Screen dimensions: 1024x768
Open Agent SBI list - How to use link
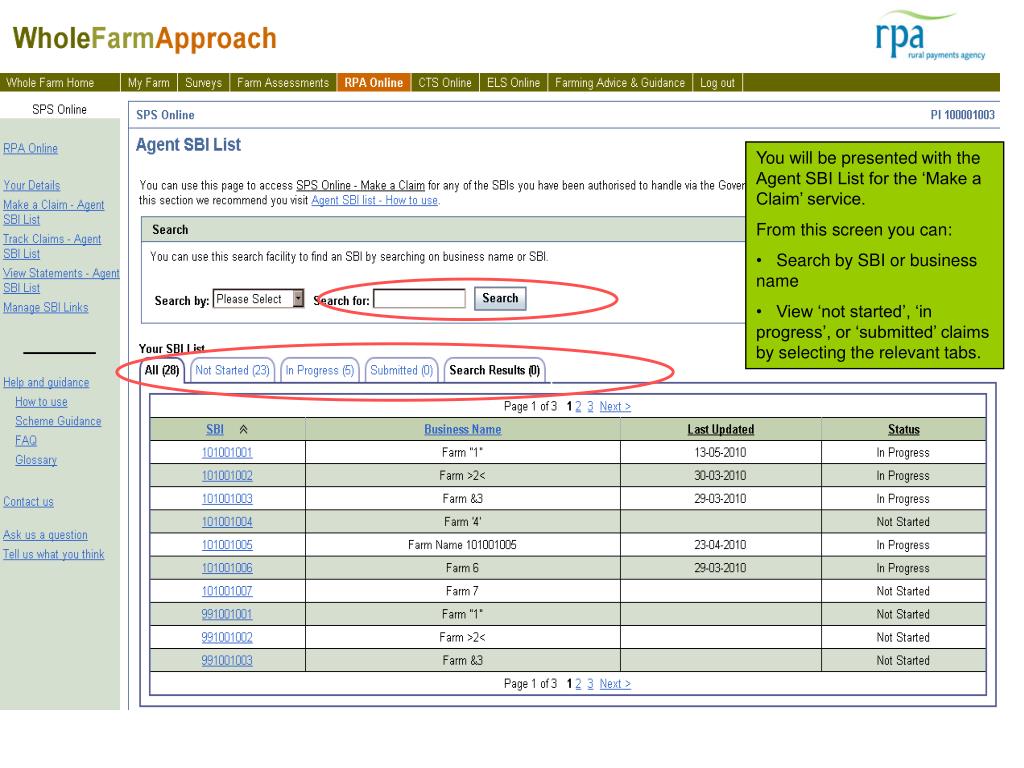pyautogui.click(x=375, y=200)
